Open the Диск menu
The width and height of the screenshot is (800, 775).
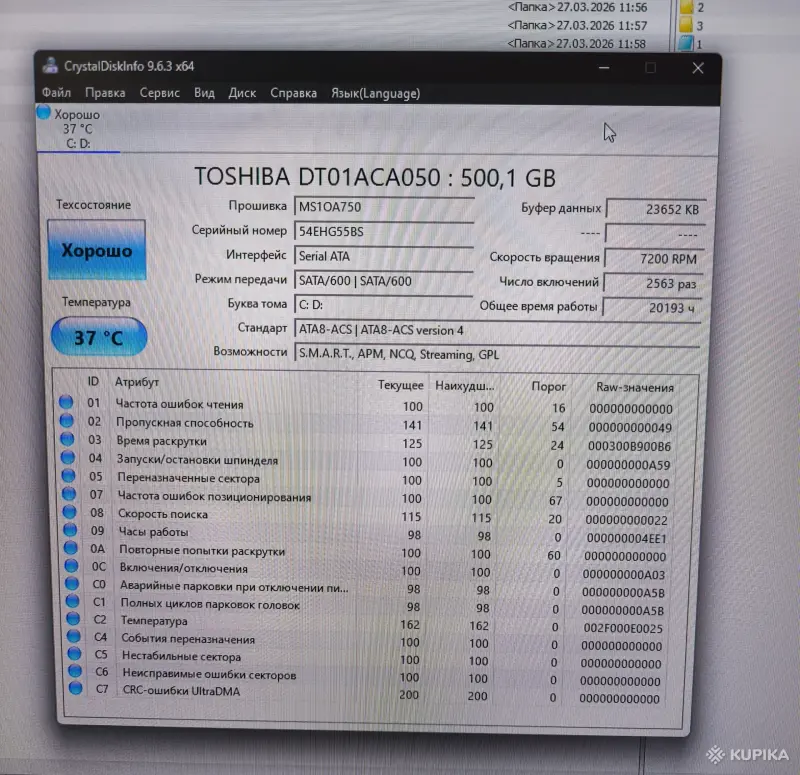pos(242,92)
